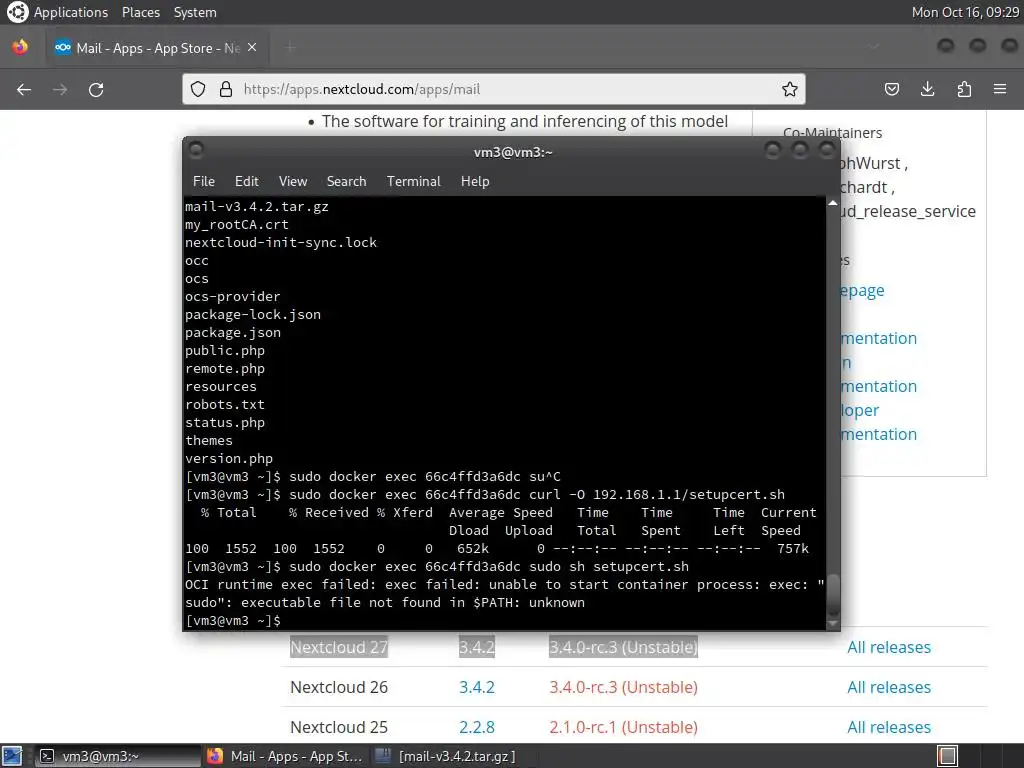Open the System menu in top panel
1024x768 pixels.
tap(195, 12)
